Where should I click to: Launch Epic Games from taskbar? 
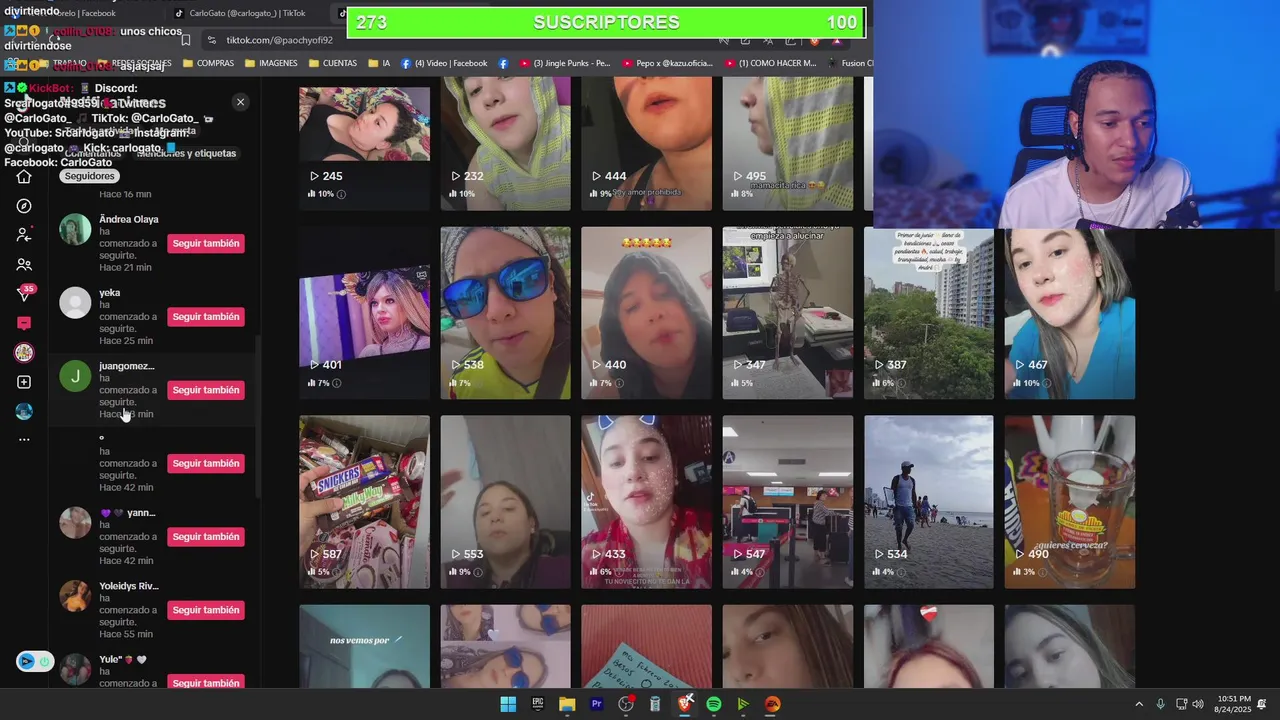(538, 704)
